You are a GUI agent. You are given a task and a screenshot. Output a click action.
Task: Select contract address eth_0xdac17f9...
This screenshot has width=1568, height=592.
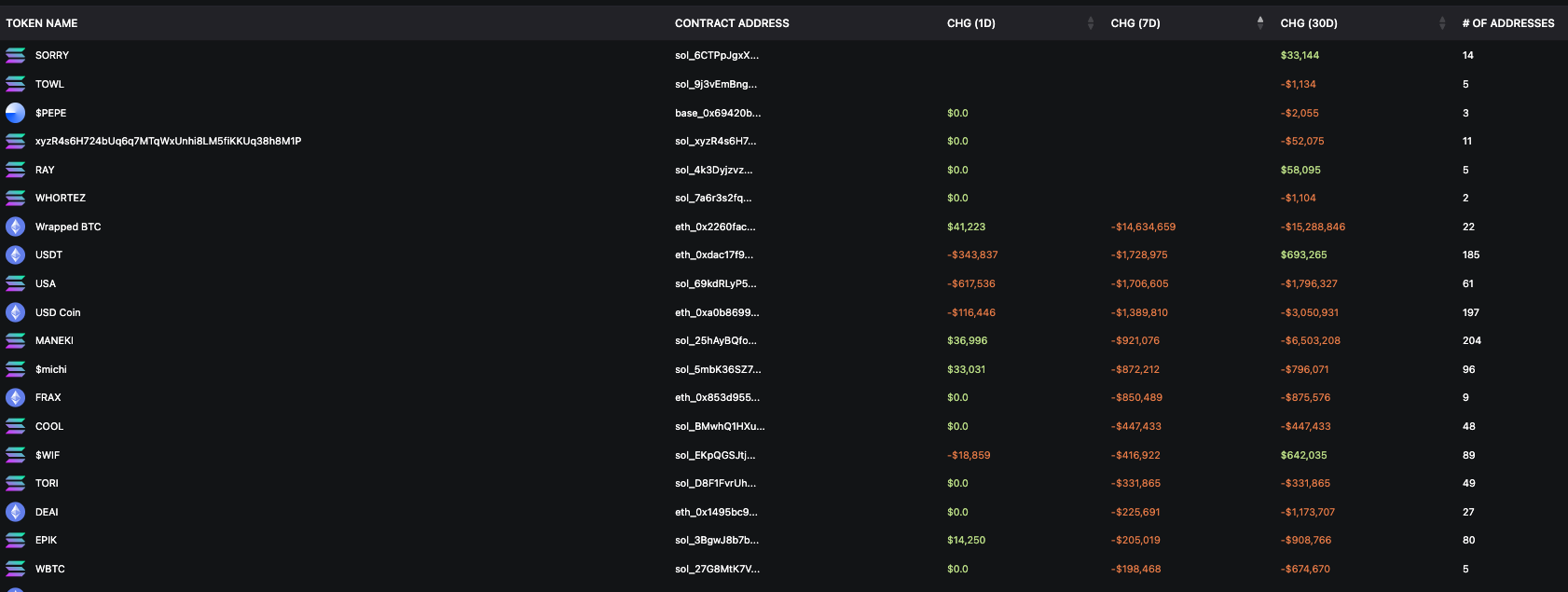coord(714,255)
